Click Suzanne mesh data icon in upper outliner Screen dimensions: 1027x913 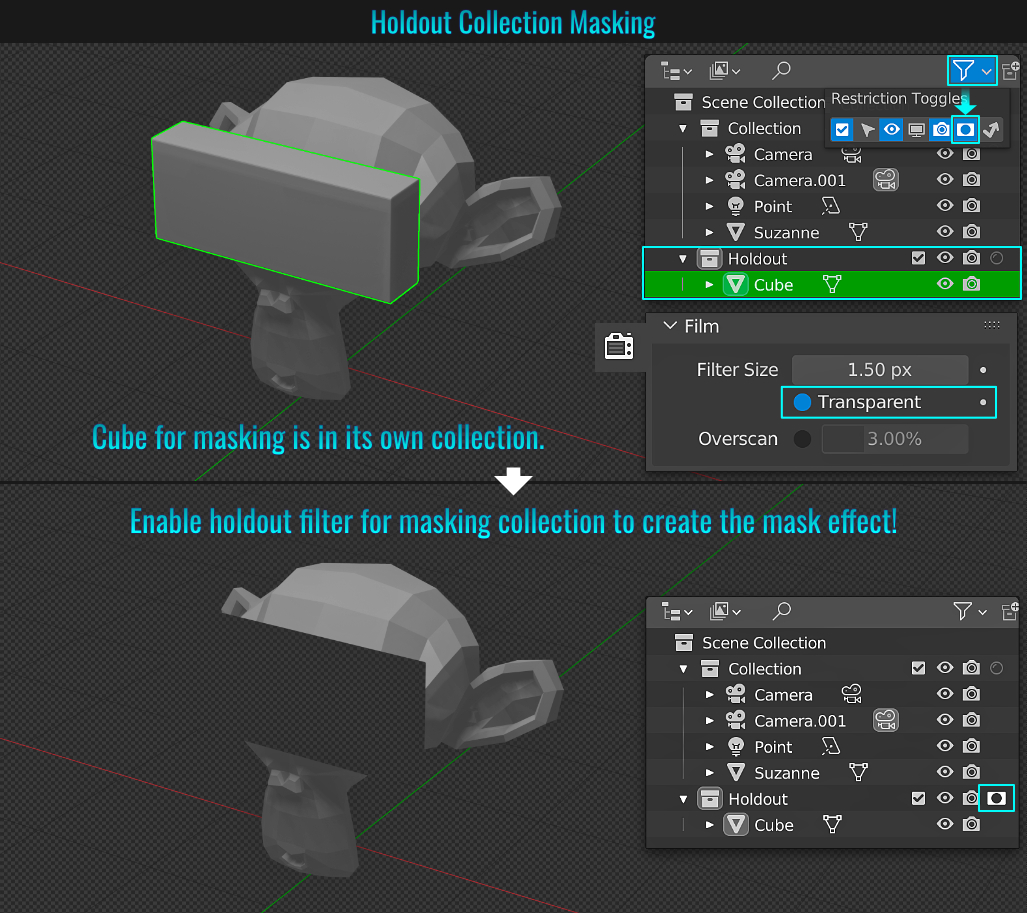pyautogui.click(x=858, y=232)
